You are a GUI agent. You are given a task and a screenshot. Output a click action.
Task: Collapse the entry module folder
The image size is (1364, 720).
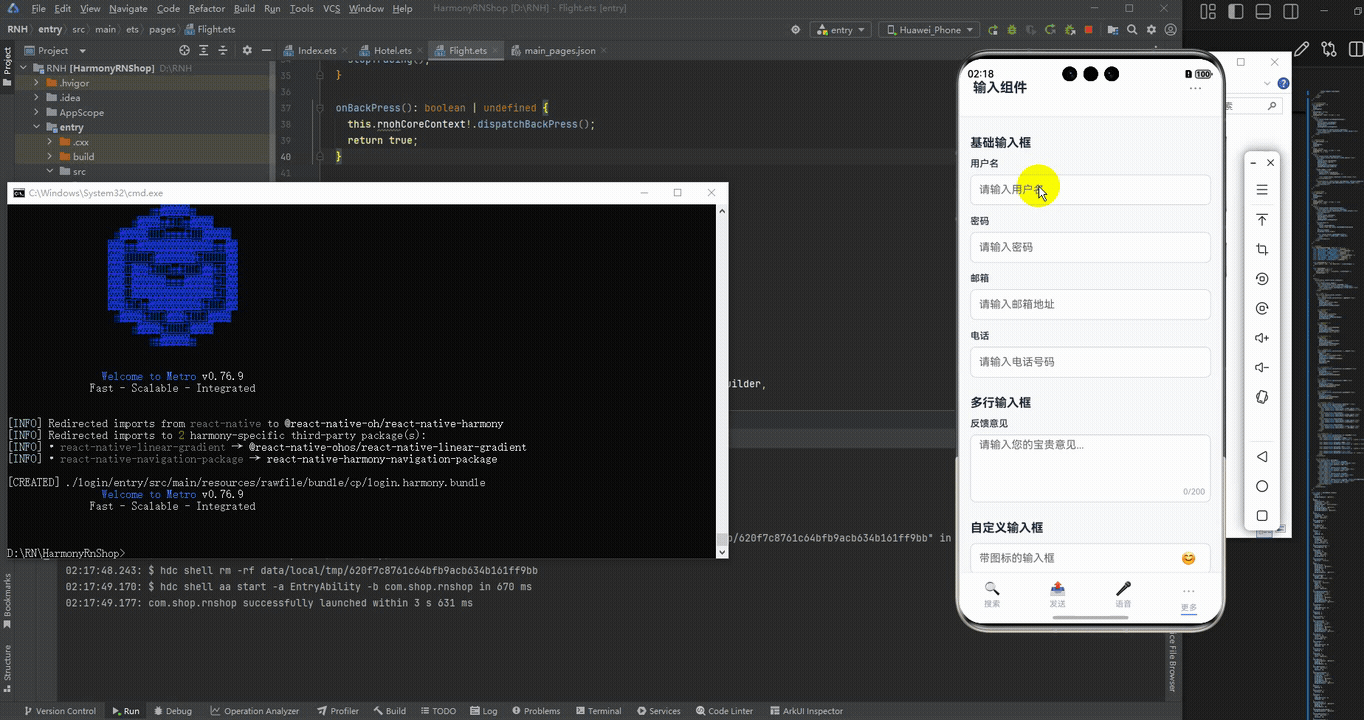[37, 127]
